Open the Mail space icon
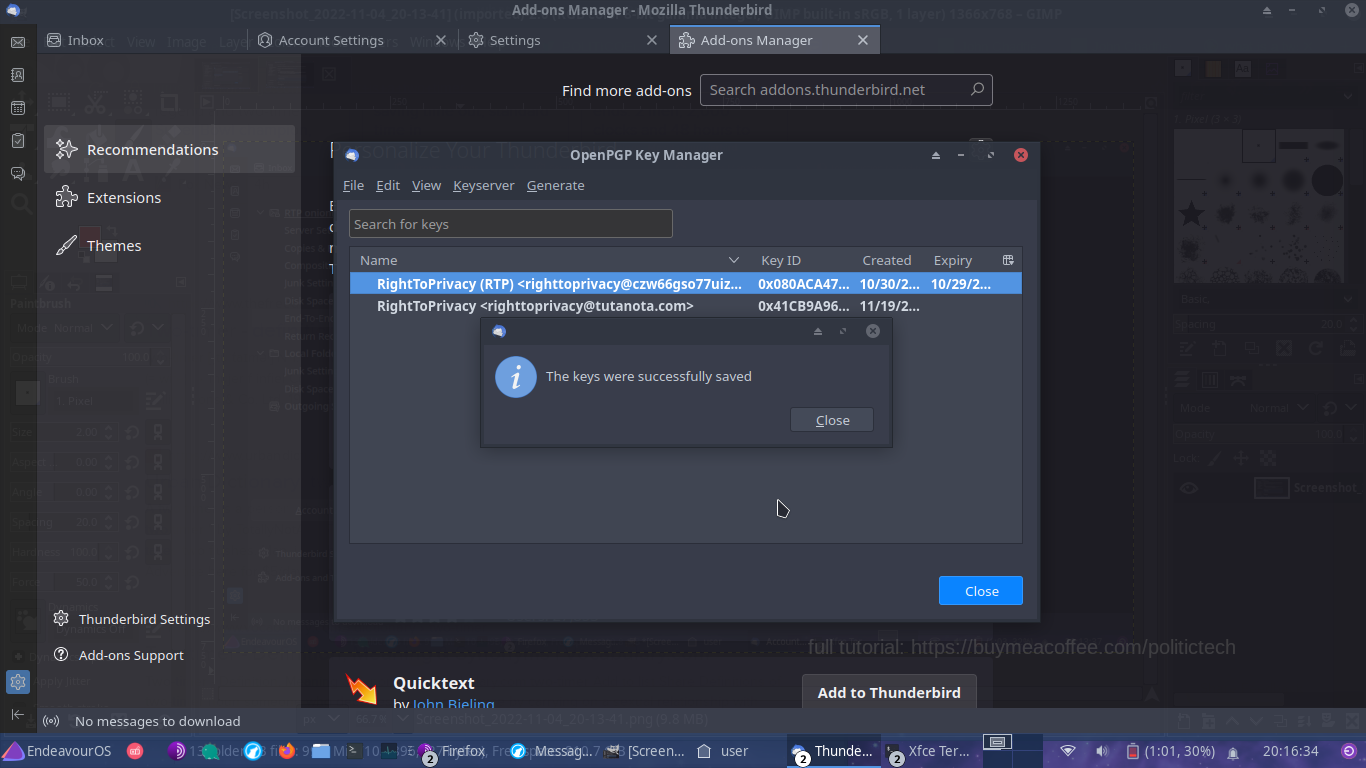This screenshot has height=768, width=1366. coord(17,42)
